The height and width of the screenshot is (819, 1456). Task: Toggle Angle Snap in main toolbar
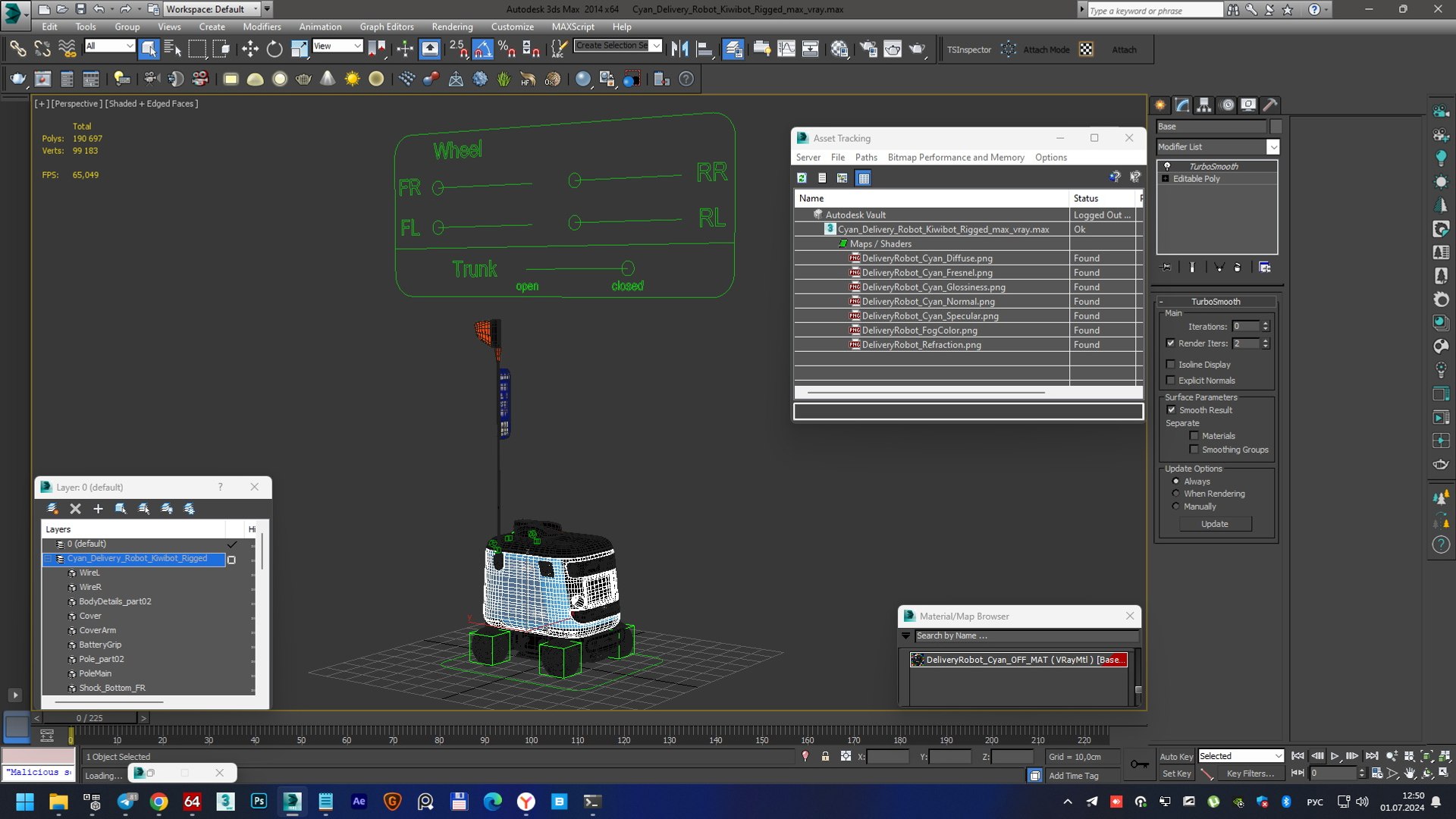[x=482, y=49]
